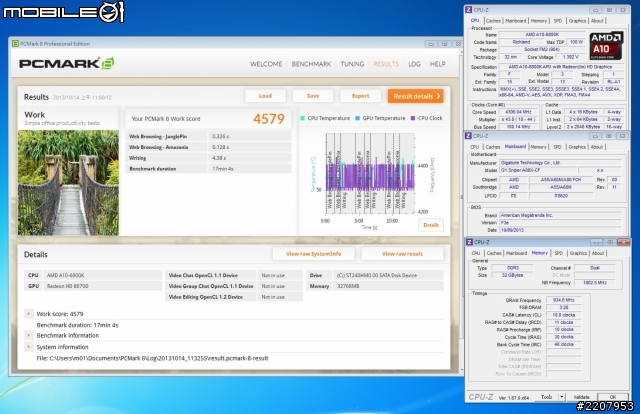Screen dimensions: 640x414
Task: Click the CPU Clock legend swatch
Action: 413,118
